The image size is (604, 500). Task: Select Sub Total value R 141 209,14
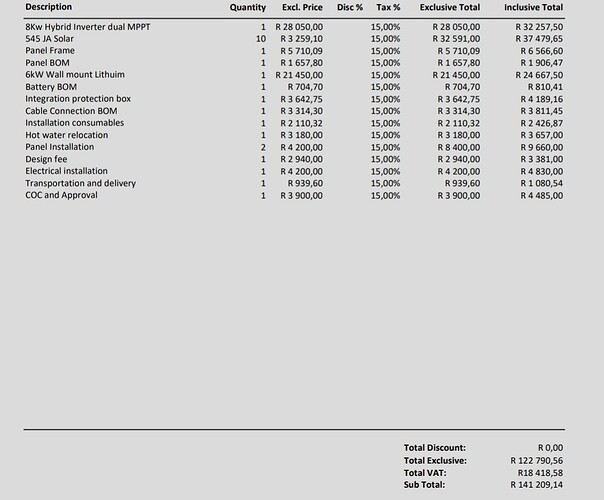(537, 485)
